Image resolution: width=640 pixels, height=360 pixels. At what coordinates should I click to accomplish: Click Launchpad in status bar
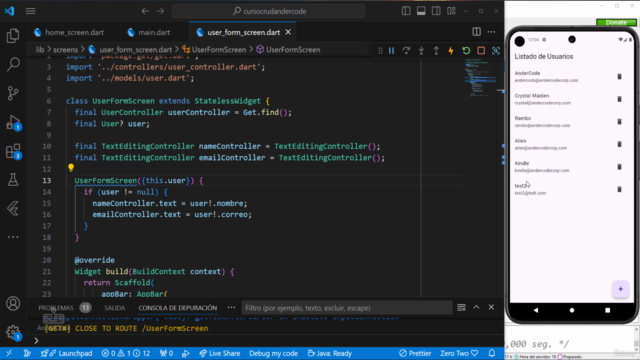67,353
